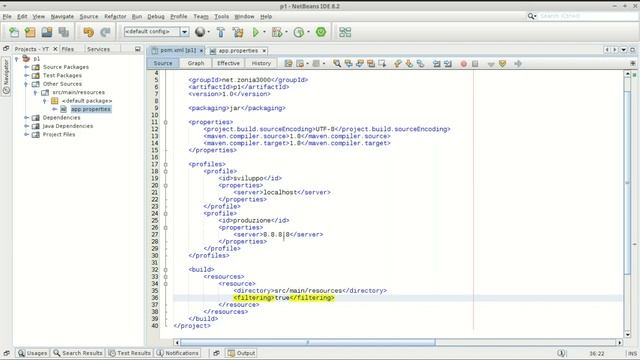Click the Last Edit icon in editor toolbar
The height and width of the screenshot is (360, 640).
[288, 64]
